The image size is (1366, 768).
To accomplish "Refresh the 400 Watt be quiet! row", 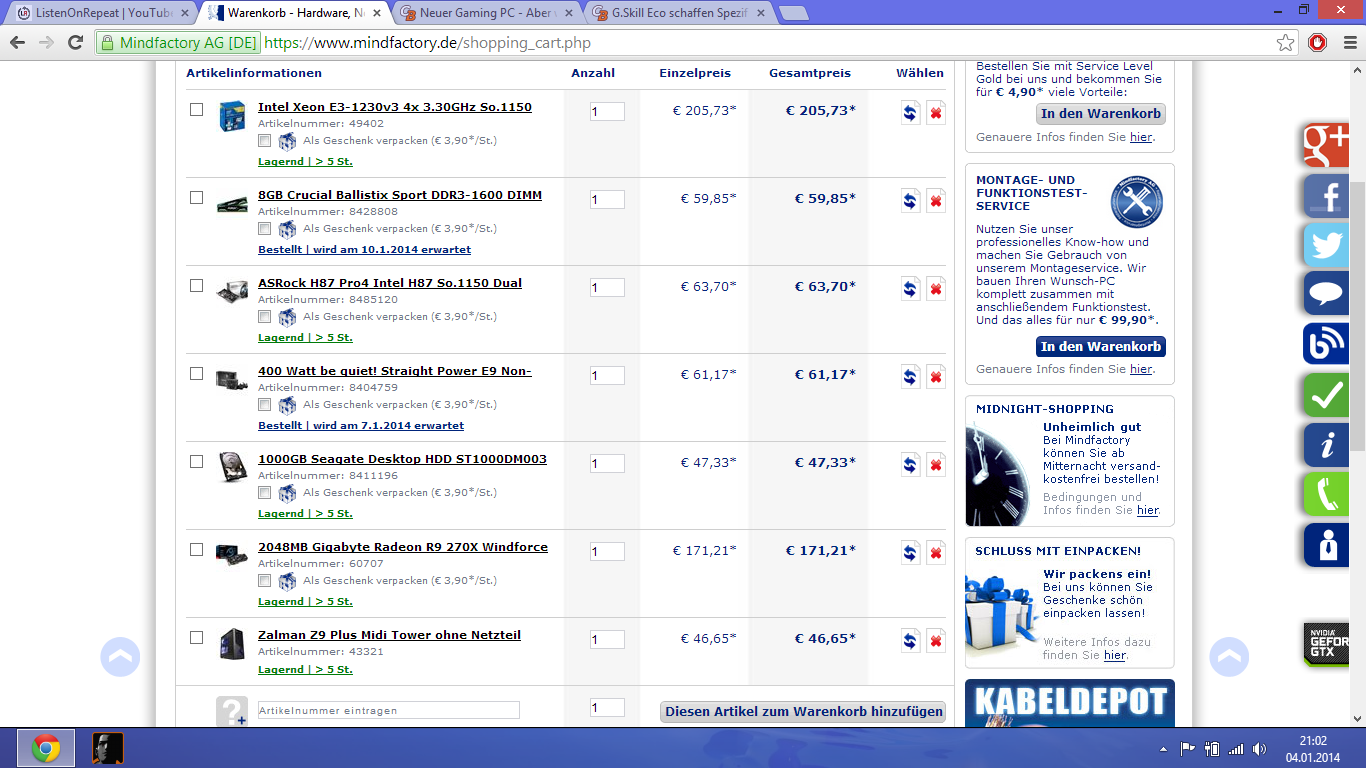I will (x=910, y=377).
